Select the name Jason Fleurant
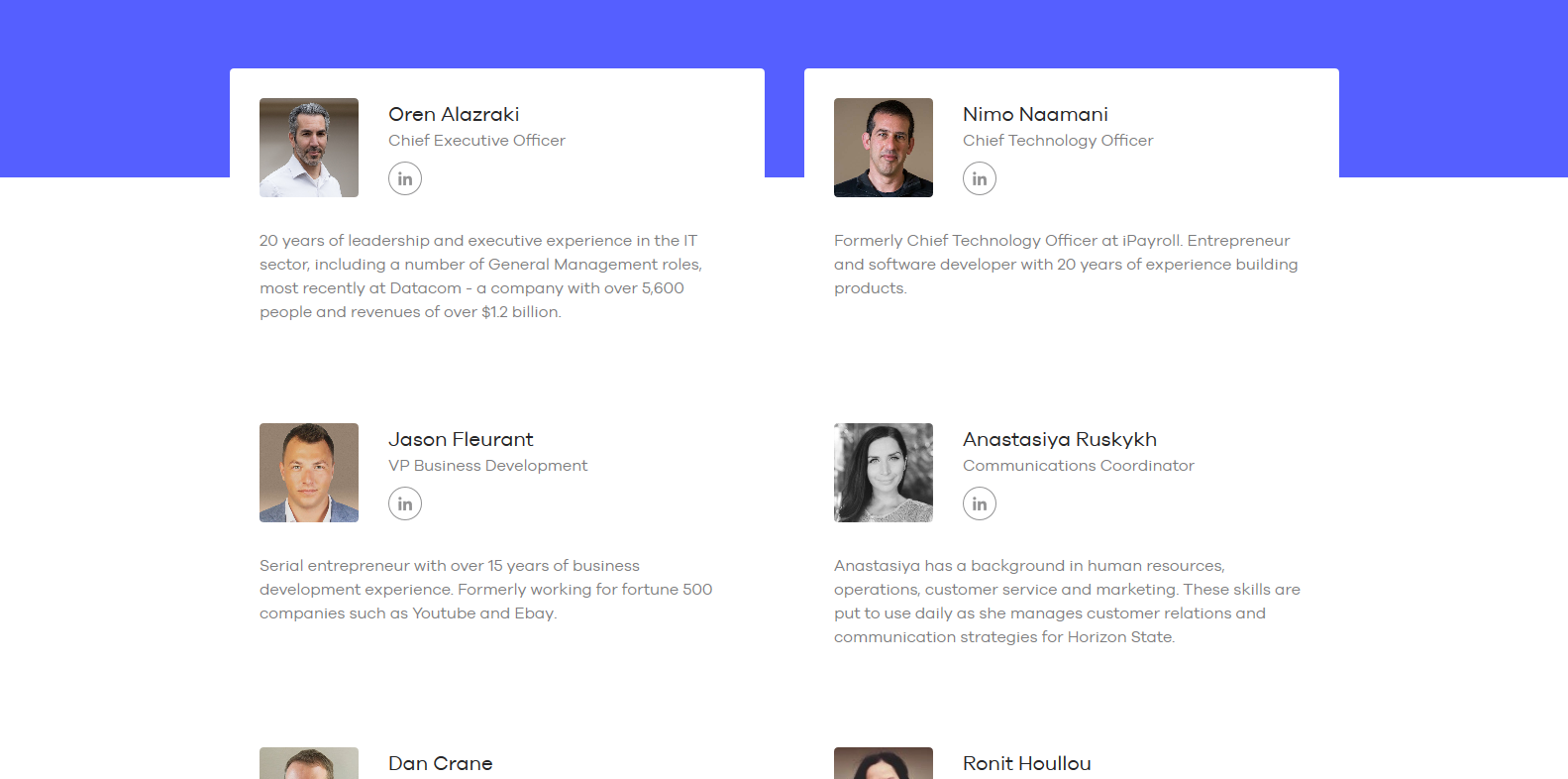The image size is (1568, 779). tap(461, 439)
